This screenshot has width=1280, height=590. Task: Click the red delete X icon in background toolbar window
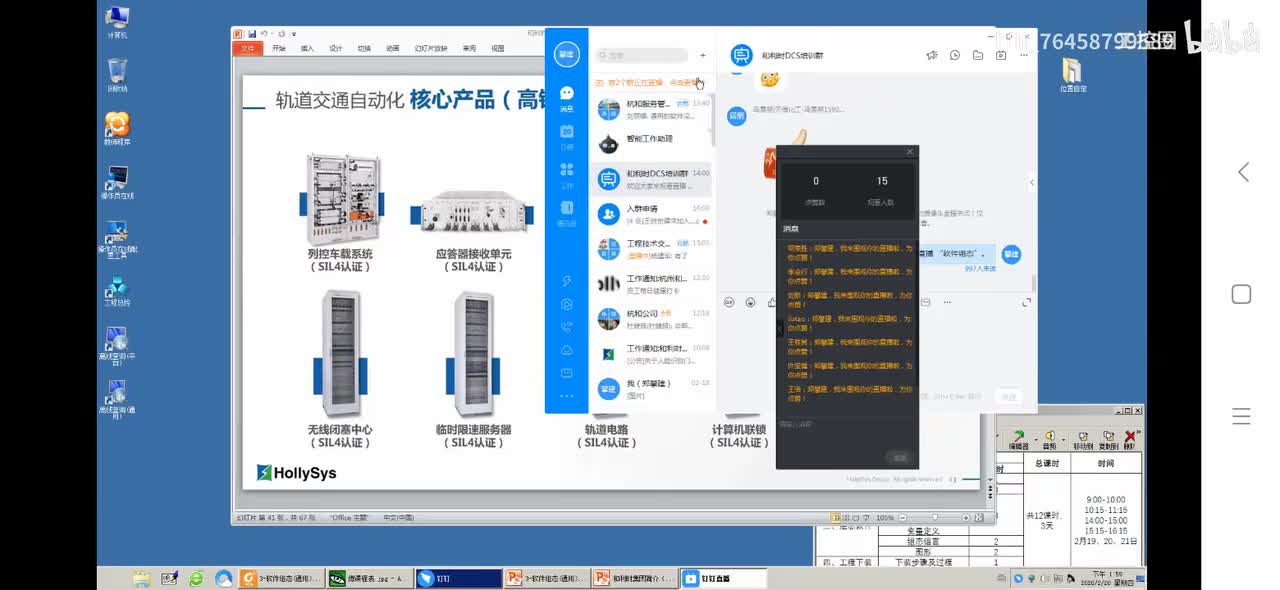click(x=1130, y=440)
